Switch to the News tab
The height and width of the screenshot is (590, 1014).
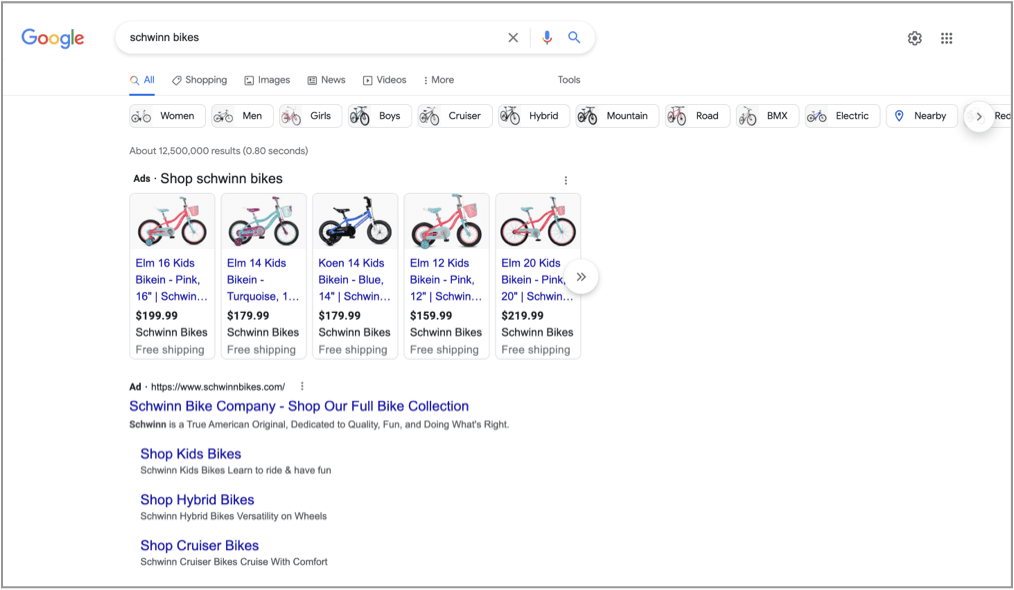[327, 80]
